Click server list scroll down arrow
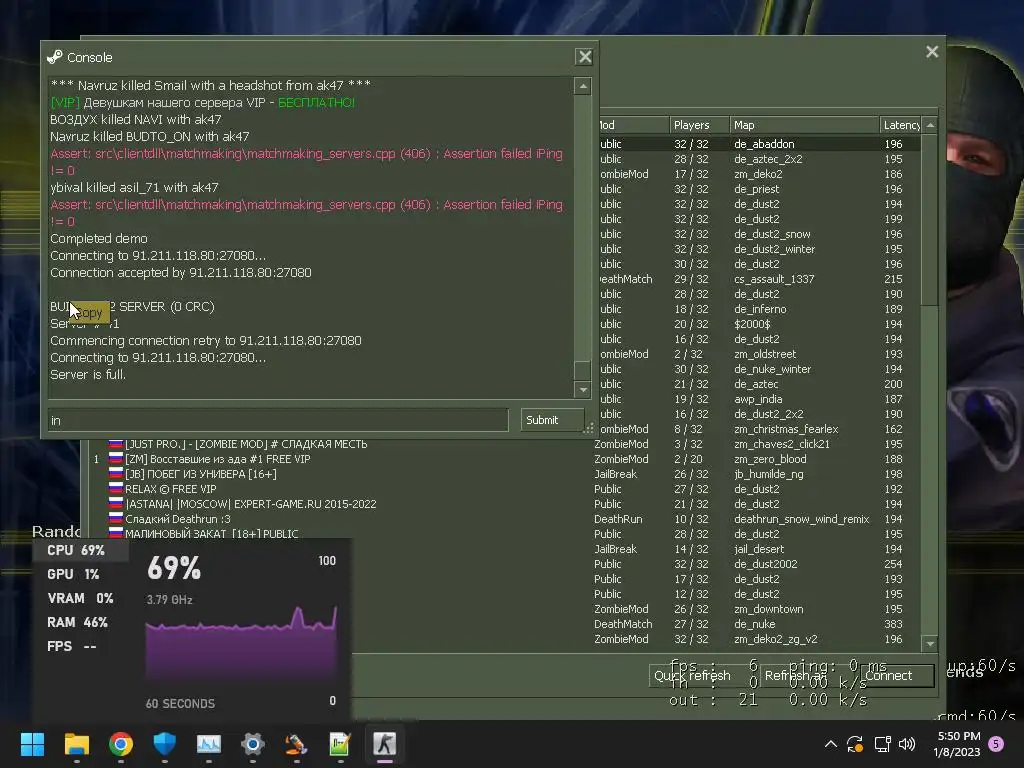The image size is (1024, 768). tap(931, 643)
